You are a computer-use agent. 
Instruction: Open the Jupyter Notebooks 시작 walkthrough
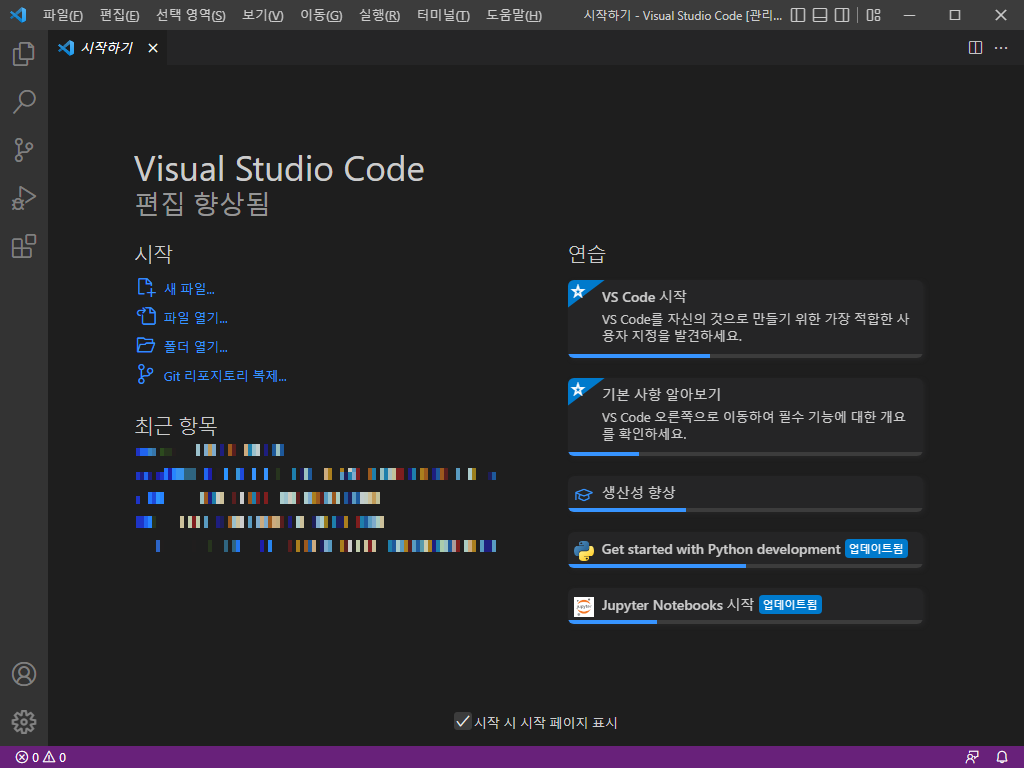(745, 606)
